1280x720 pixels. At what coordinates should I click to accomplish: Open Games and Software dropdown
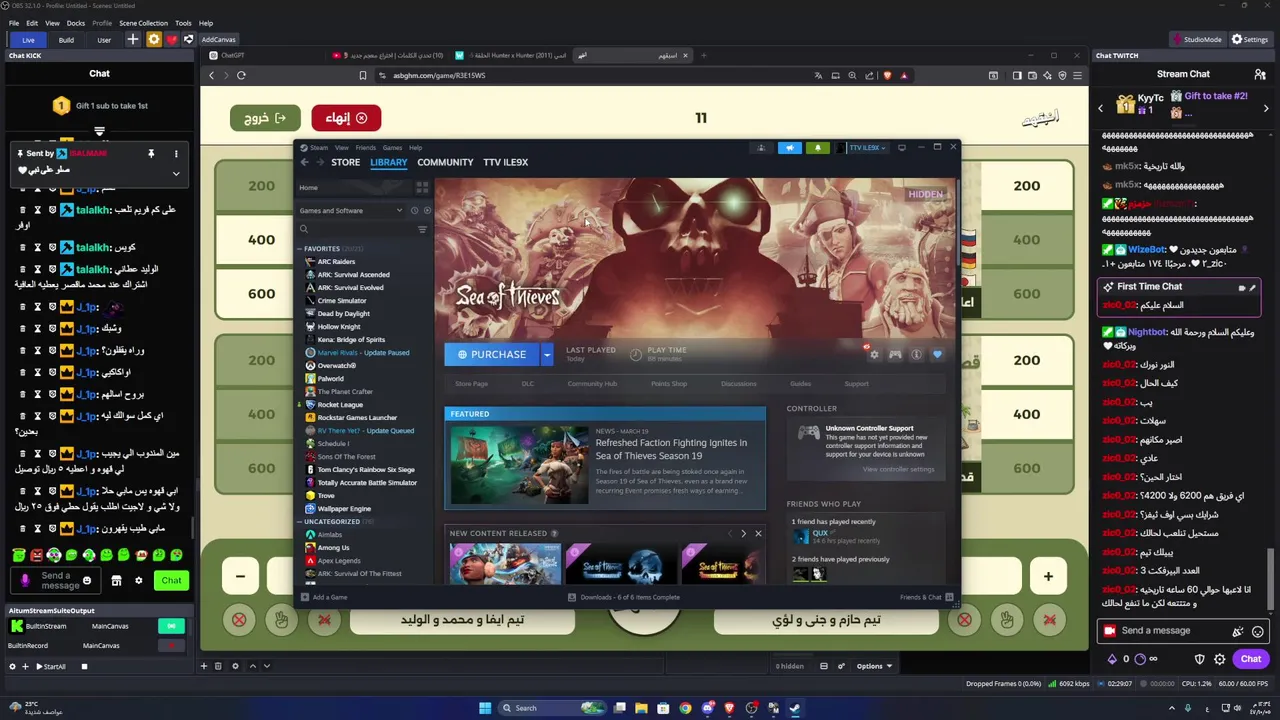tap(350, 210)
